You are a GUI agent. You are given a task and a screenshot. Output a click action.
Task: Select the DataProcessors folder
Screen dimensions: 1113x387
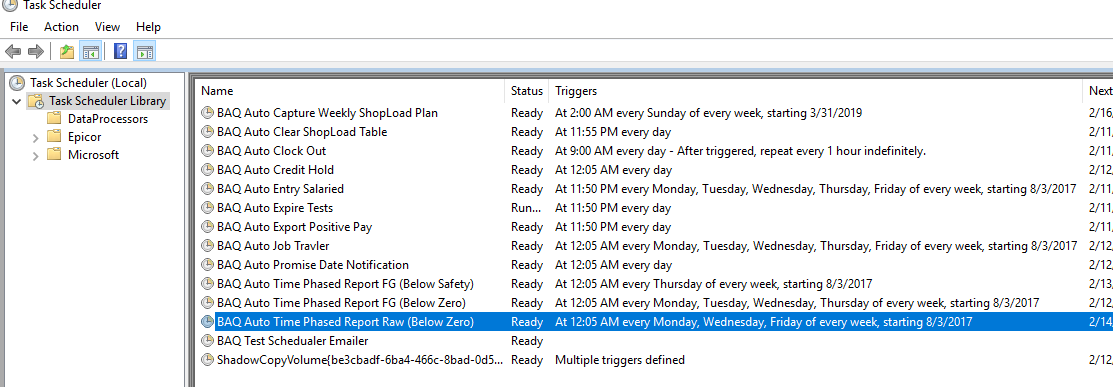[x=108, y=119]
